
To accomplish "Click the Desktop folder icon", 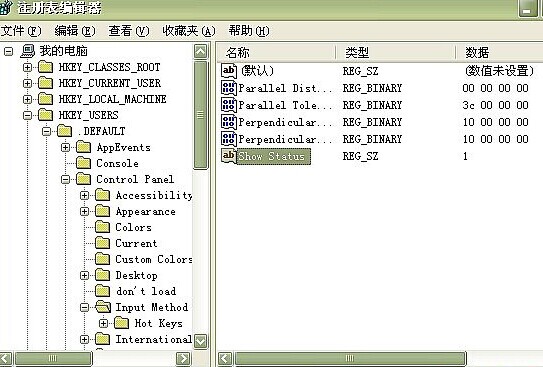I will (103, 275).
